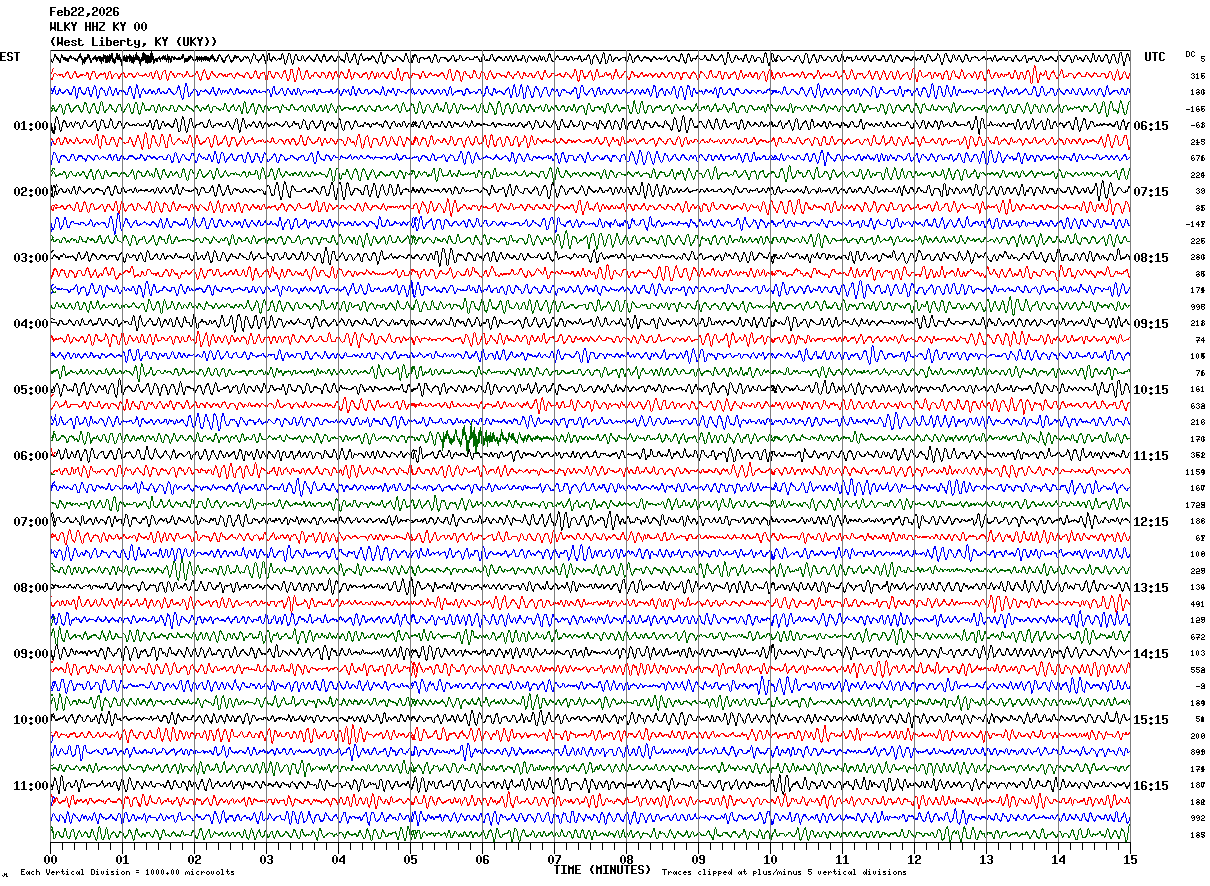Click the 'Traces clipped at plus/minus 5 vertical divisions' note
The width and height of the screenshot is (1210, 886).
[784, 873]
